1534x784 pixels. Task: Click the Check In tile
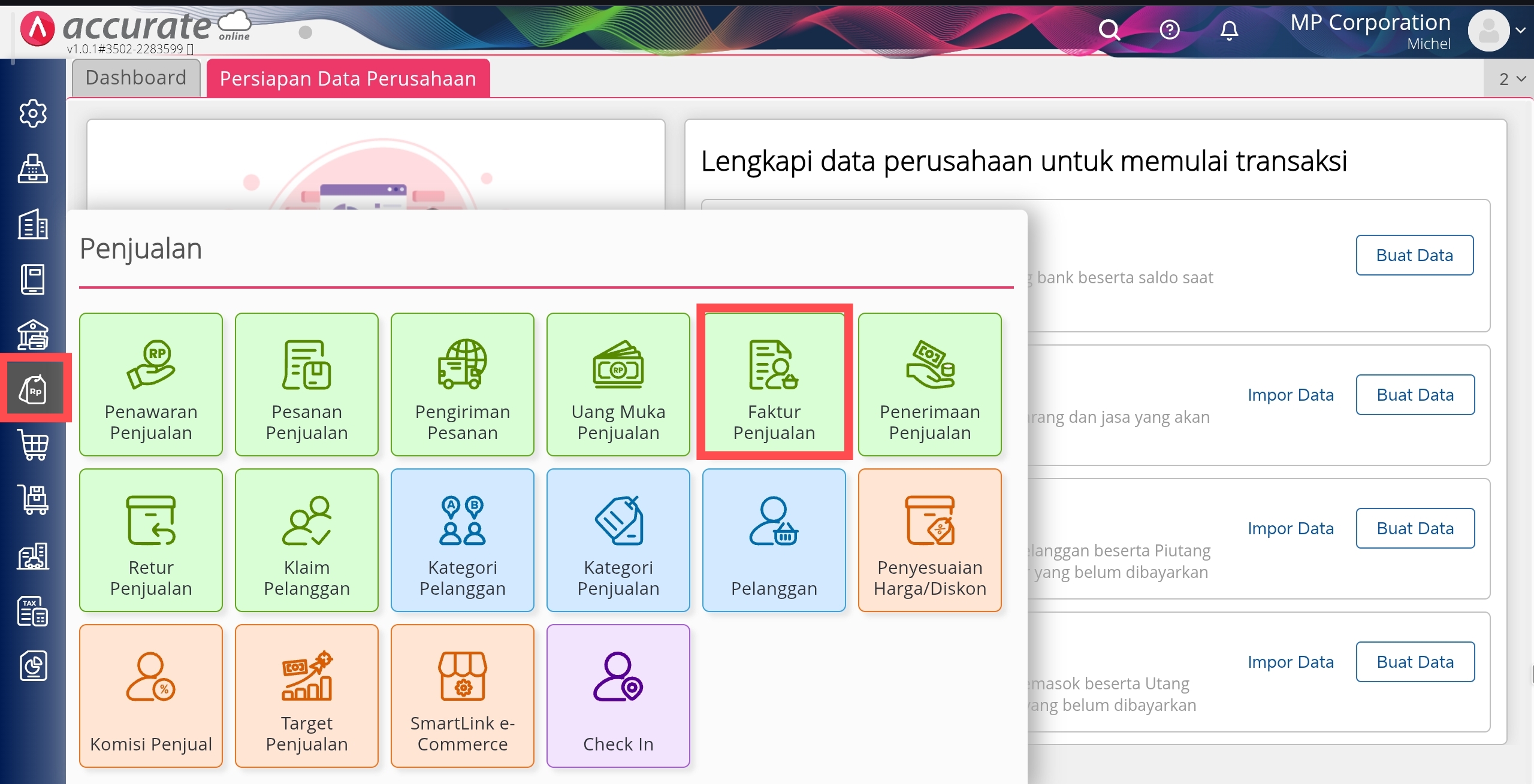pyautogui.click(x=618, y=695)
